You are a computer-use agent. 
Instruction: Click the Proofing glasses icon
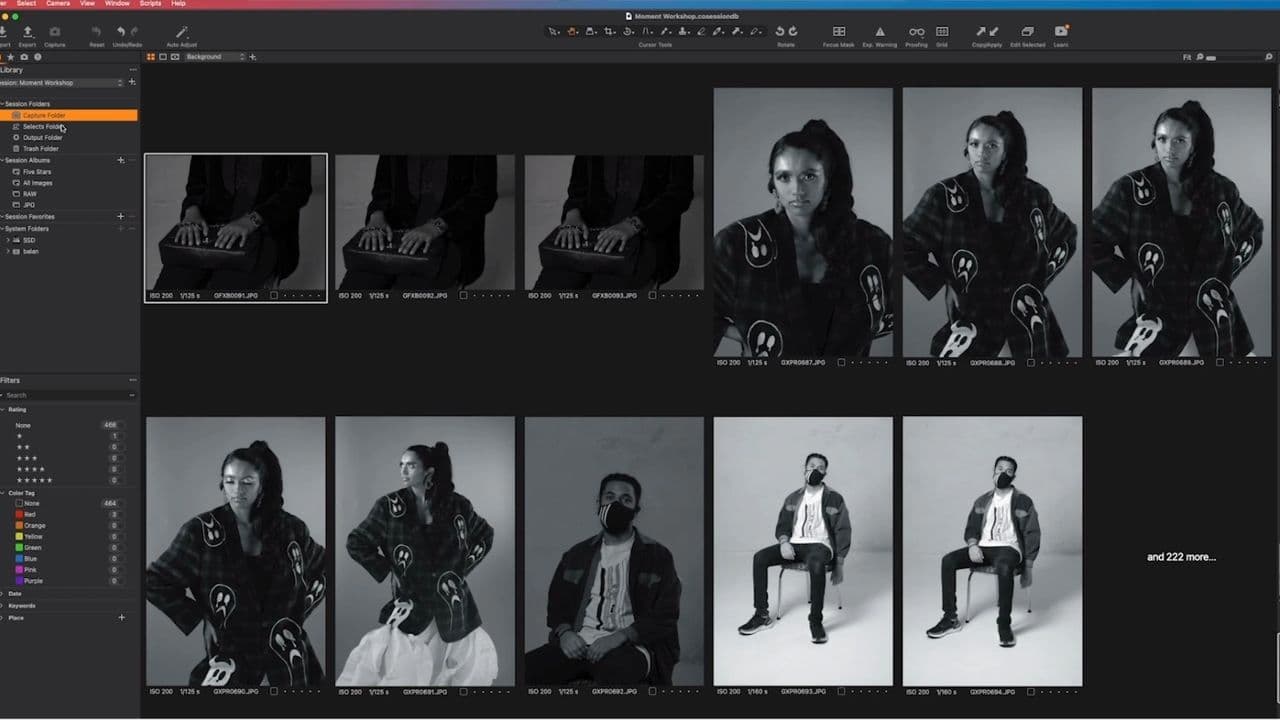(916, 32)
